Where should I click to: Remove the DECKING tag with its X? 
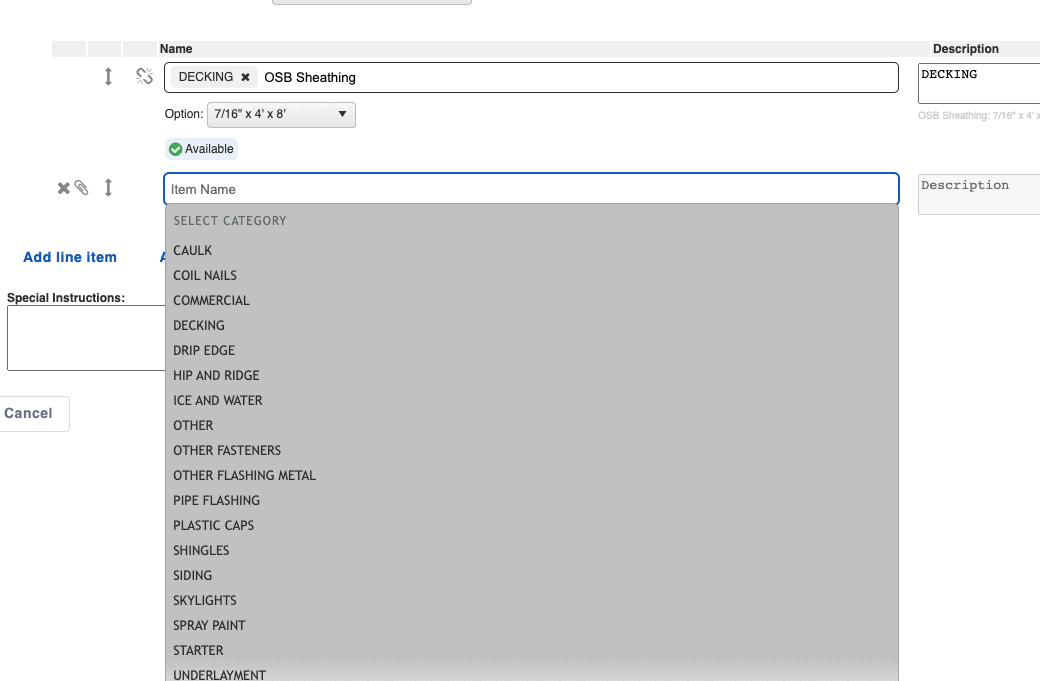(x=246, y=77)
